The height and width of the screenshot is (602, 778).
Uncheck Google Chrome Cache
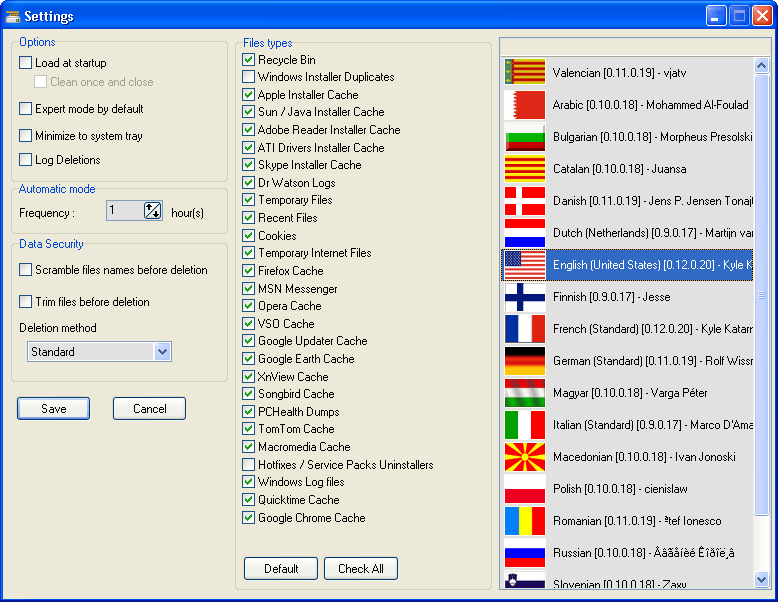[x=249, y=518]
